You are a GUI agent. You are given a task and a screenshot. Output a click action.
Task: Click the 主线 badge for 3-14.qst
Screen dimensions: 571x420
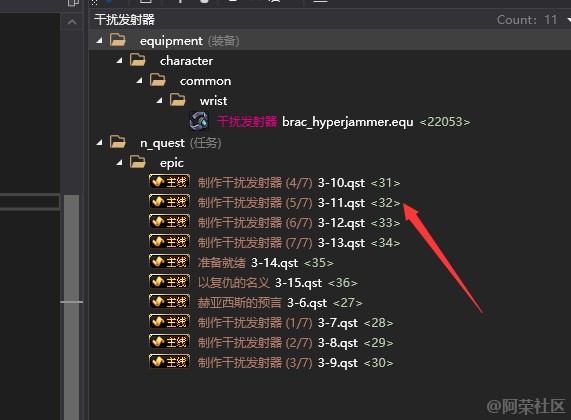[169, 262]
